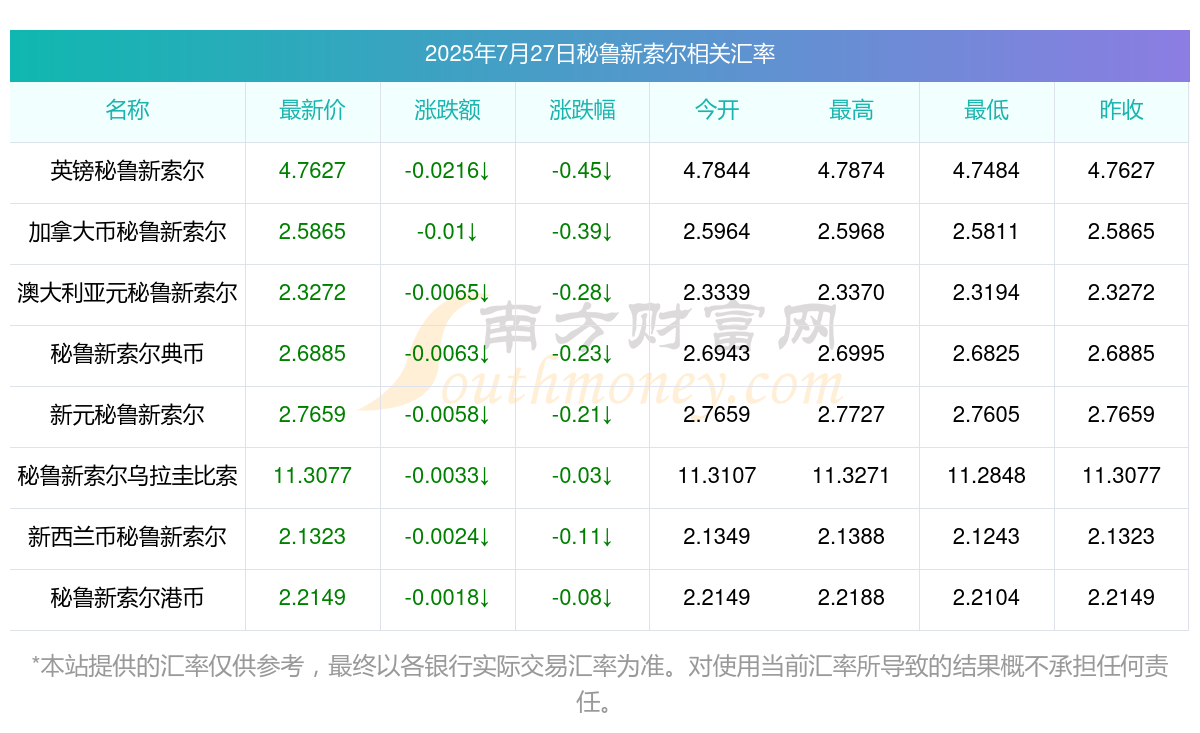Click the 最低 column header
1200x733 pixels.
(x=986, y=110)
